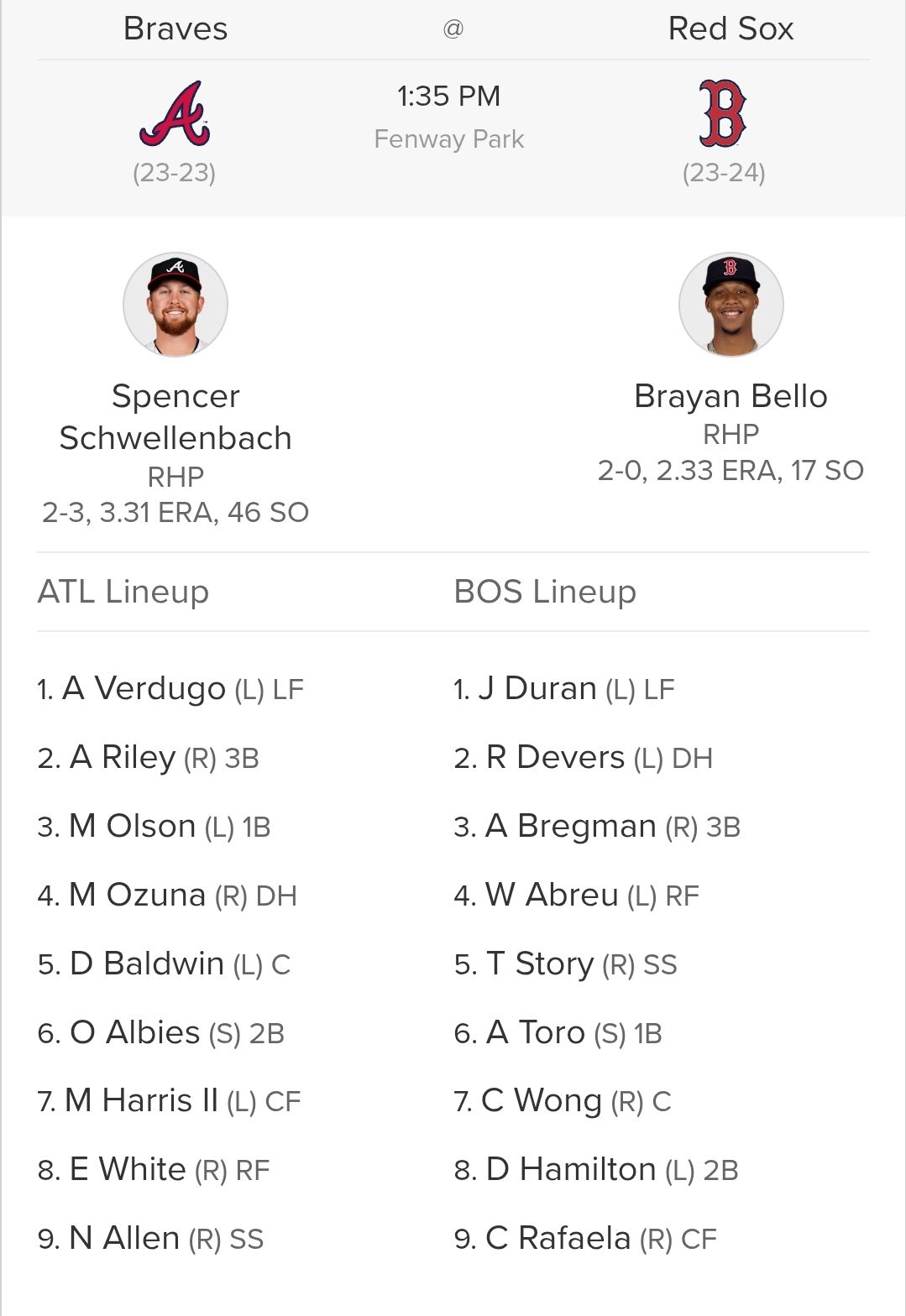Click the 1:35 PM game time
The image size is (906, 1316).
click(449, 96)
